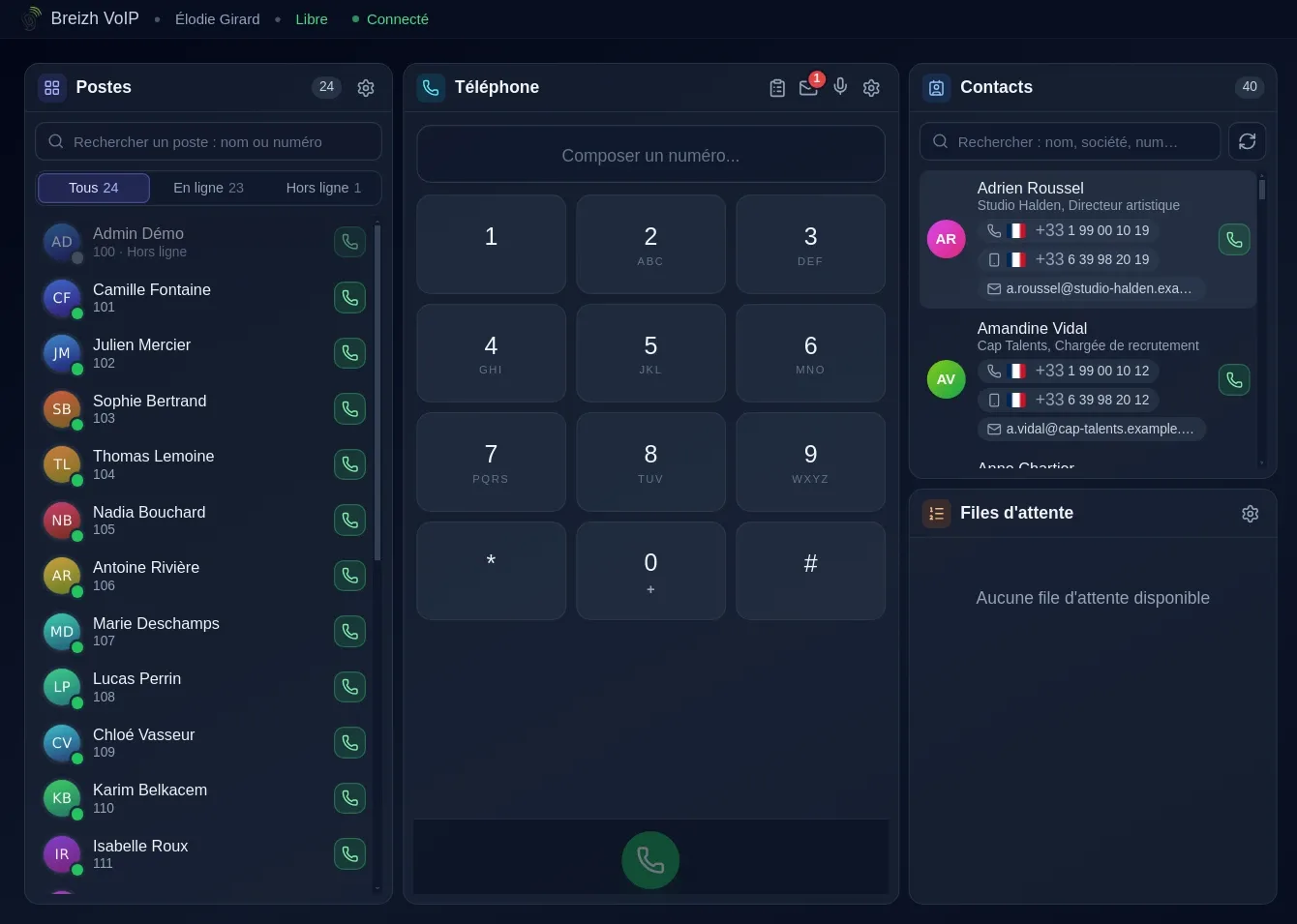Screen dimensions: 1297x924
Task: Open call history clipboard icon
Action: 777,88
